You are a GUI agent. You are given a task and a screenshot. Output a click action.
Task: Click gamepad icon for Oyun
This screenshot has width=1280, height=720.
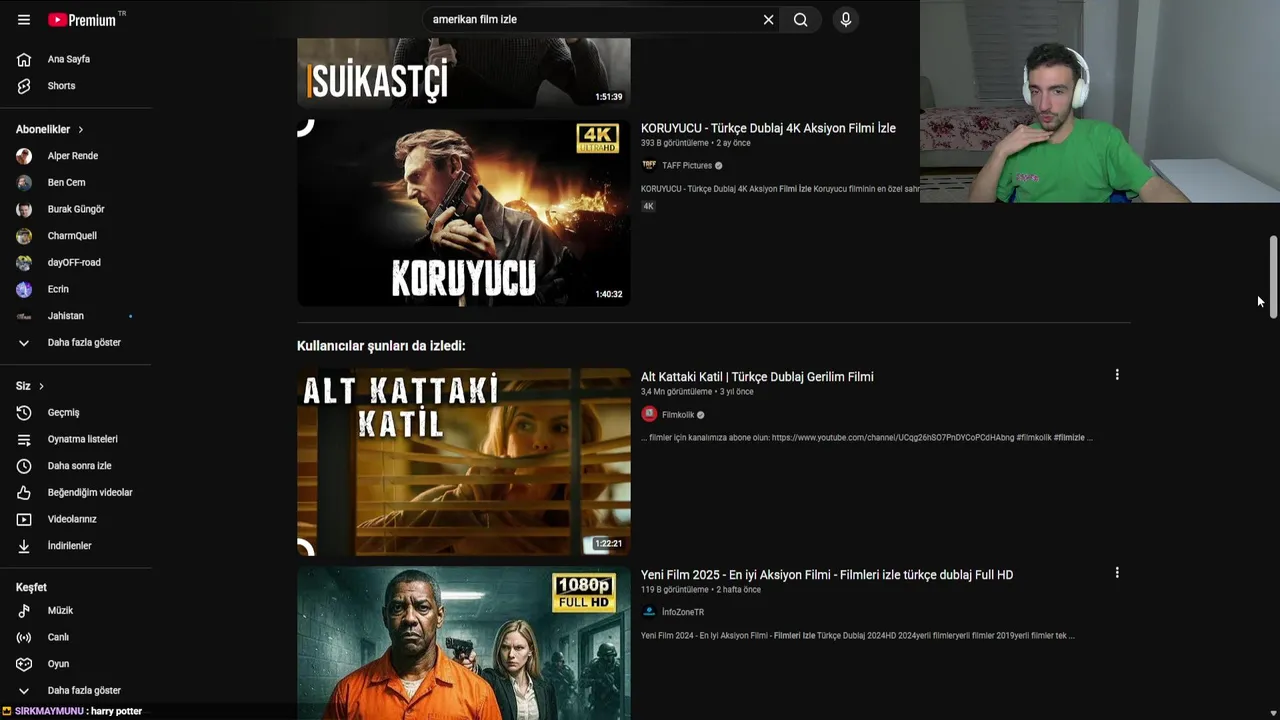(x=24, y=664)
